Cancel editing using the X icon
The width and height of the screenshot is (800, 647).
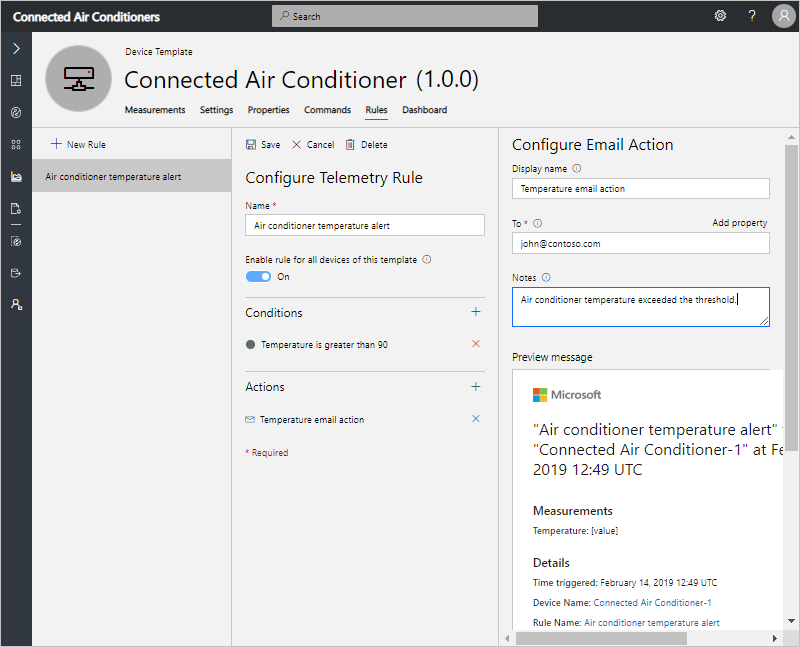tap(296, 144)
